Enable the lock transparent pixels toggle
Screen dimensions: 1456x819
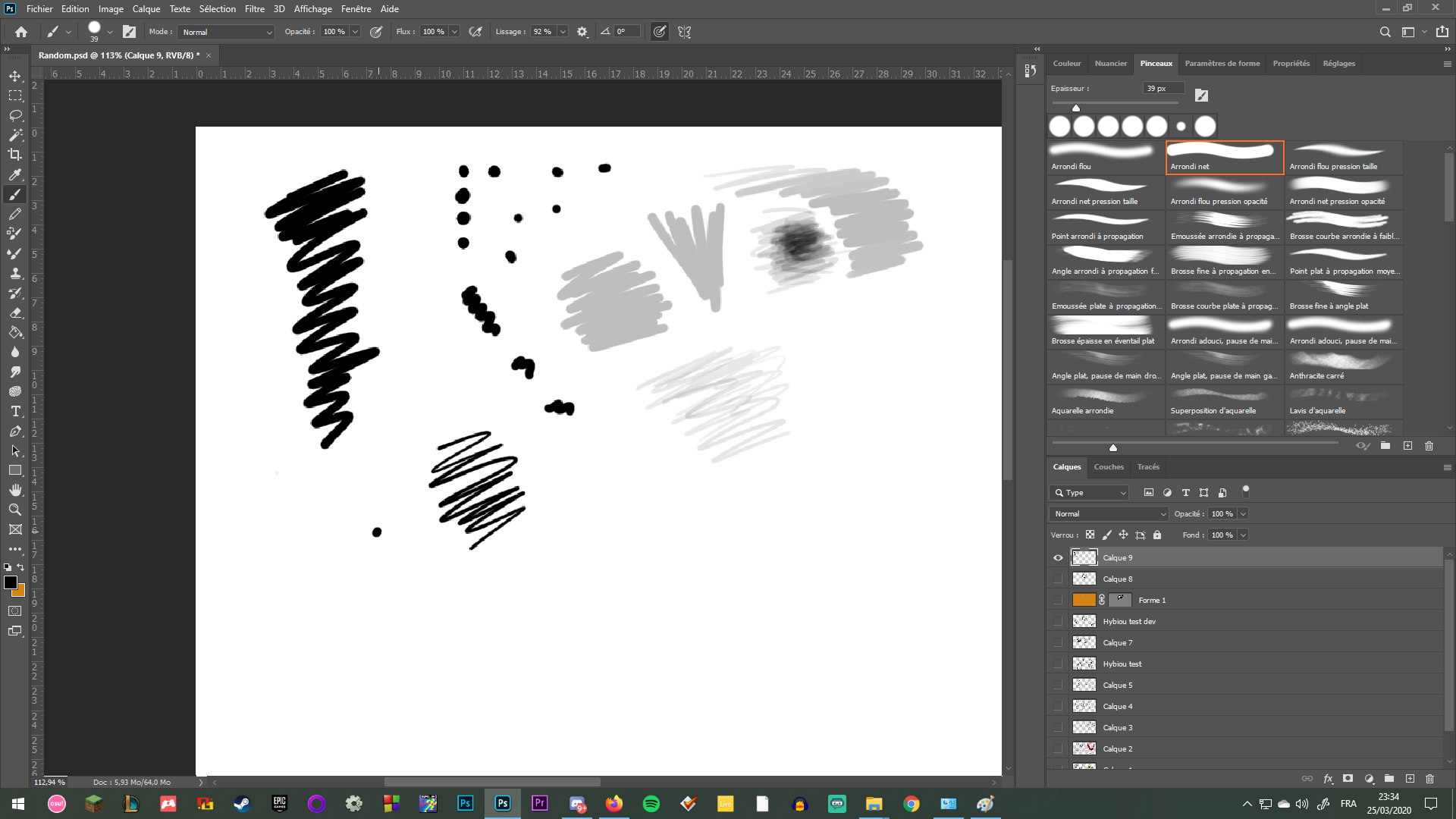click(x=1090, y=535)
